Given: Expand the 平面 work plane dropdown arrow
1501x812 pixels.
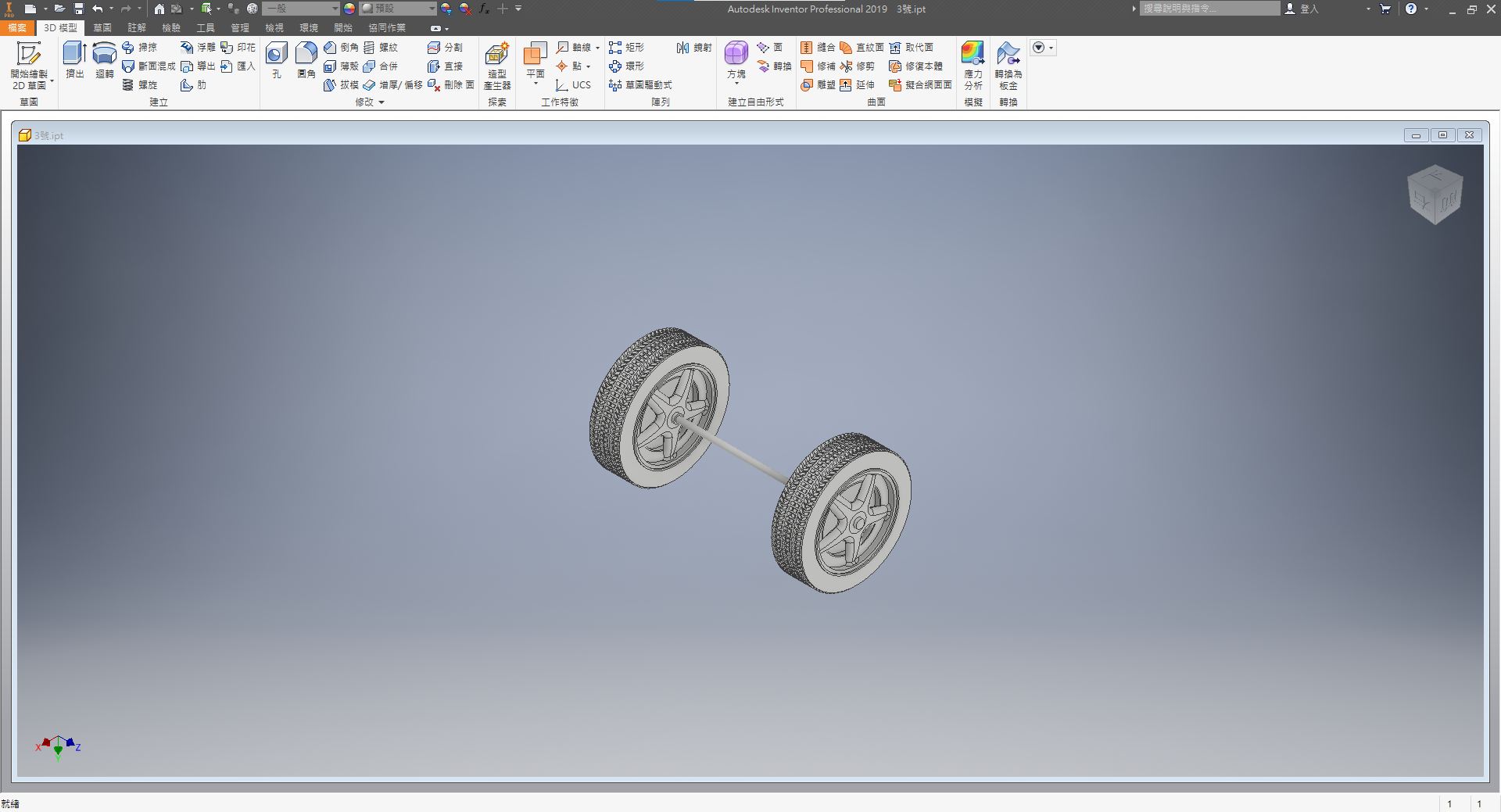Looking at the screenshot, I should tap(536, 83).
